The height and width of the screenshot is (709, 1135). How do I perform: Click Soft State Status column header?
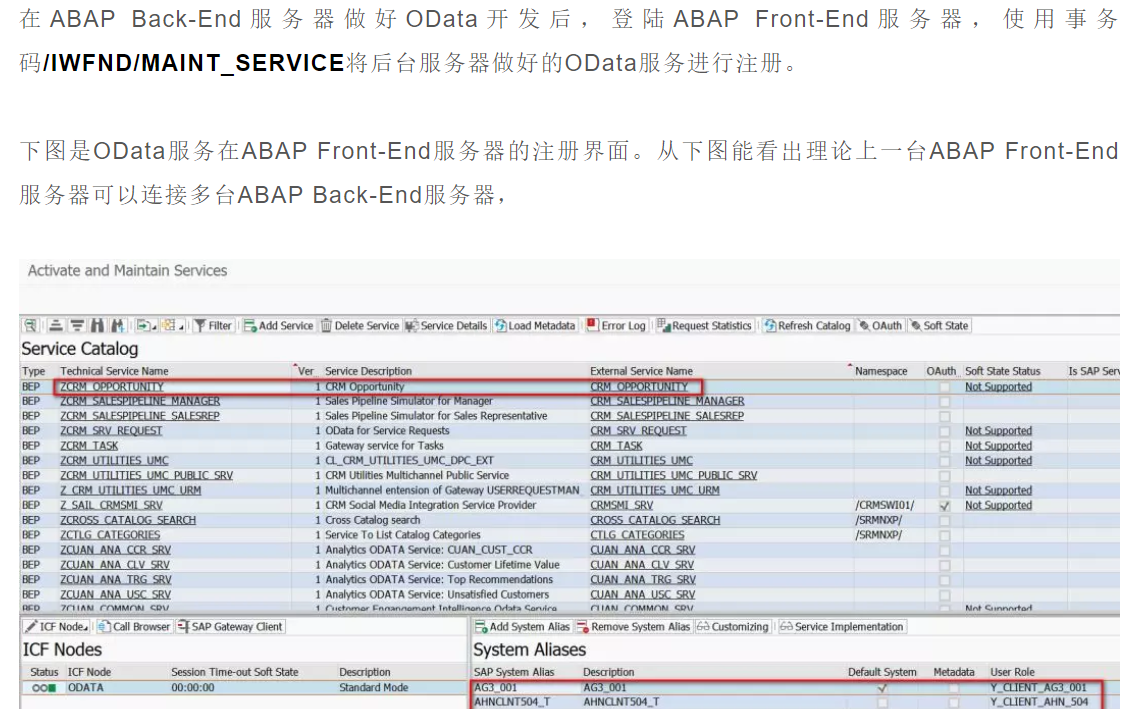coord(1003,371)
